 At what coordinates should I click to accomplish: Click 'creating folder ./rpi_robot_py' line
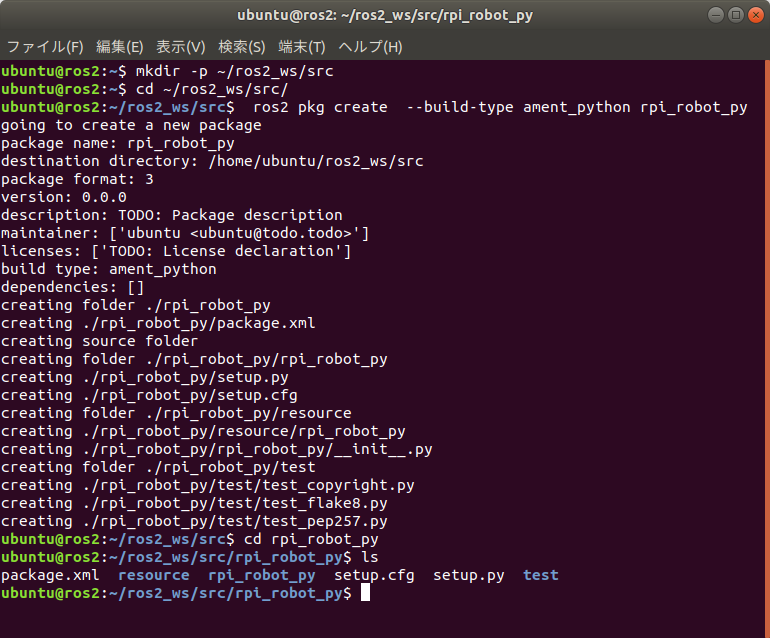[x=136, y=305]
